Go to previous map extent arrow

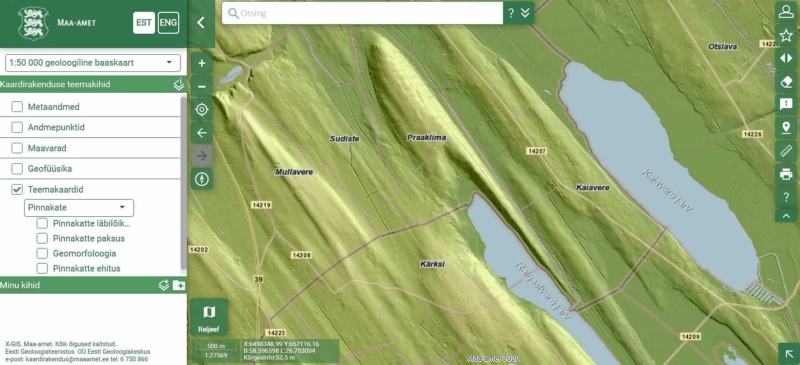pos(202,133)
